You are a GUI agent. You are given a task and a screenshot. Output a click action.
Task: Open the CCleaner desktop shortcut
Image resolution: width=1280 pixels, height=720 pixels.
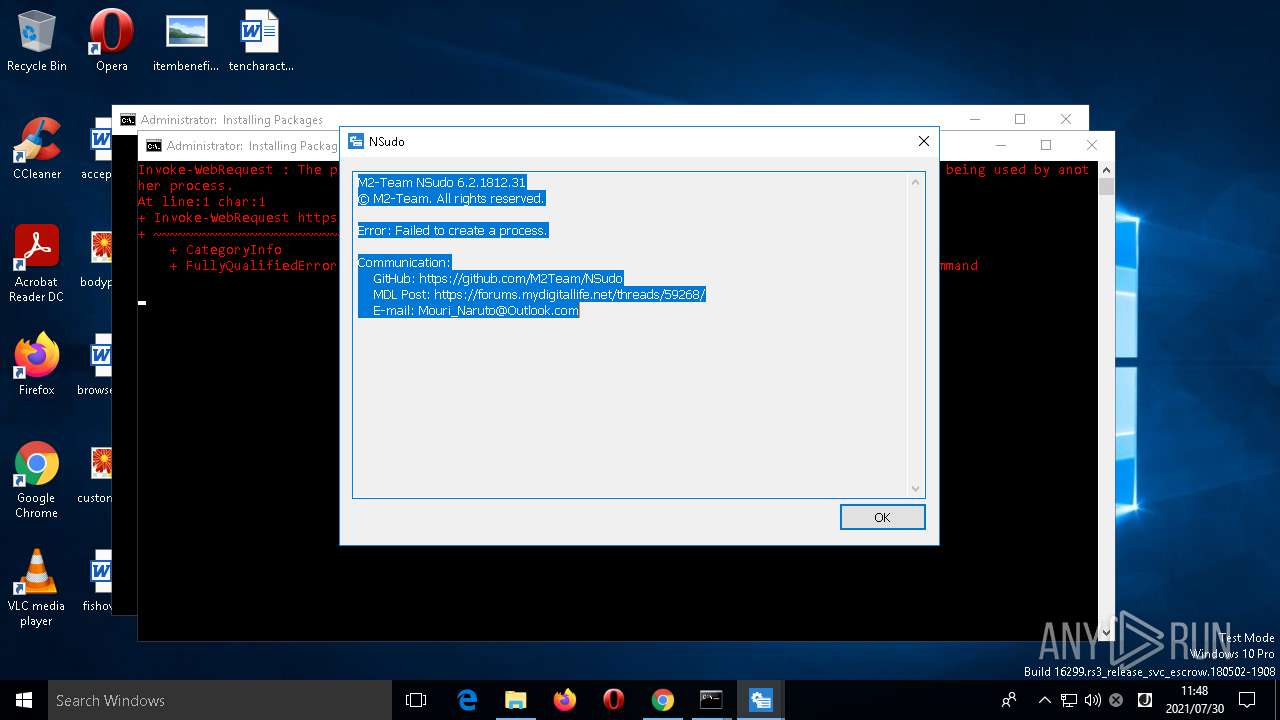point(37,149)
